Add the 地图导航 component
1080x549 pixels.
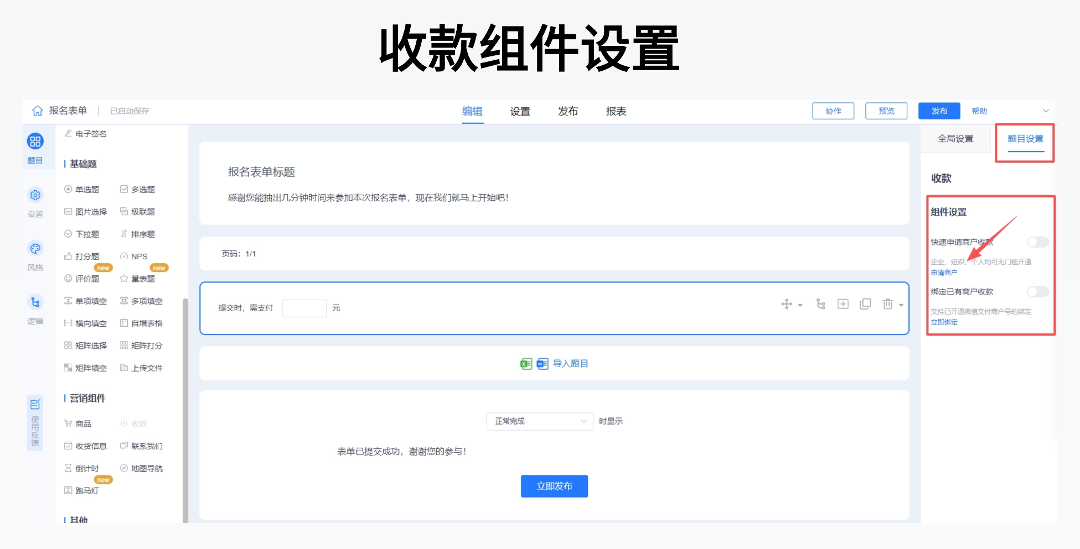(141, 468)
